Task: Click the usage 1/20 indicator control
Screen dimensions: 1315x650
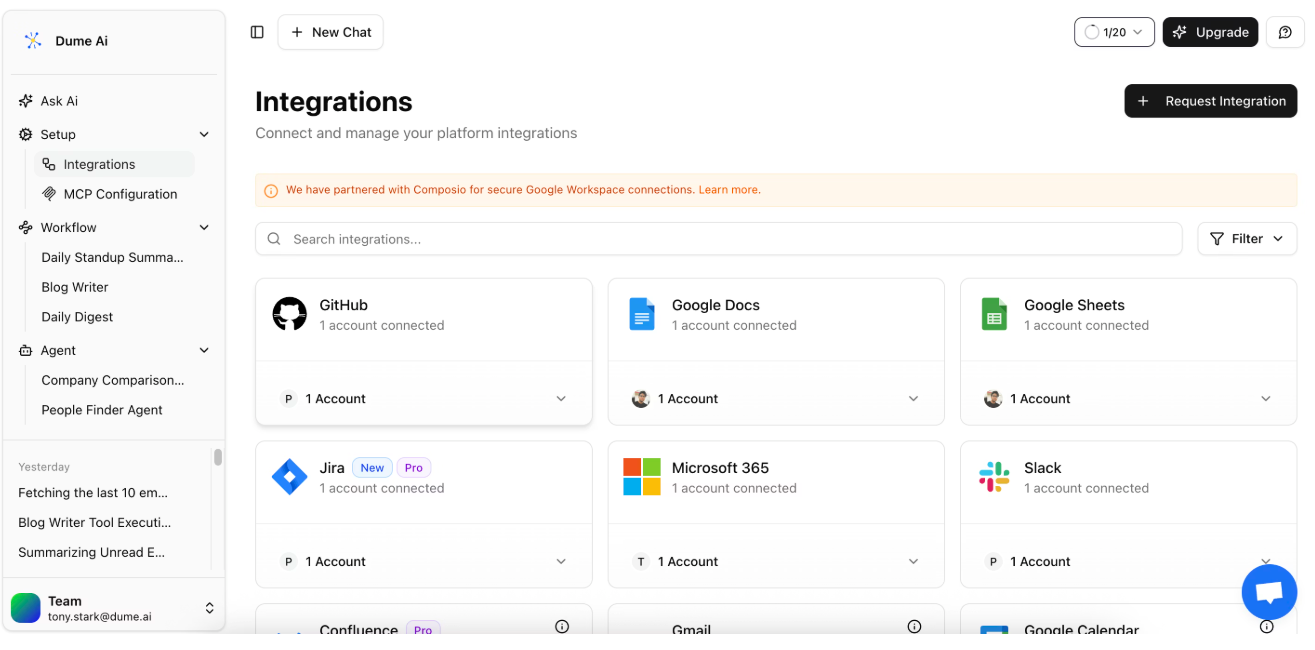Action: point(1113,32)
